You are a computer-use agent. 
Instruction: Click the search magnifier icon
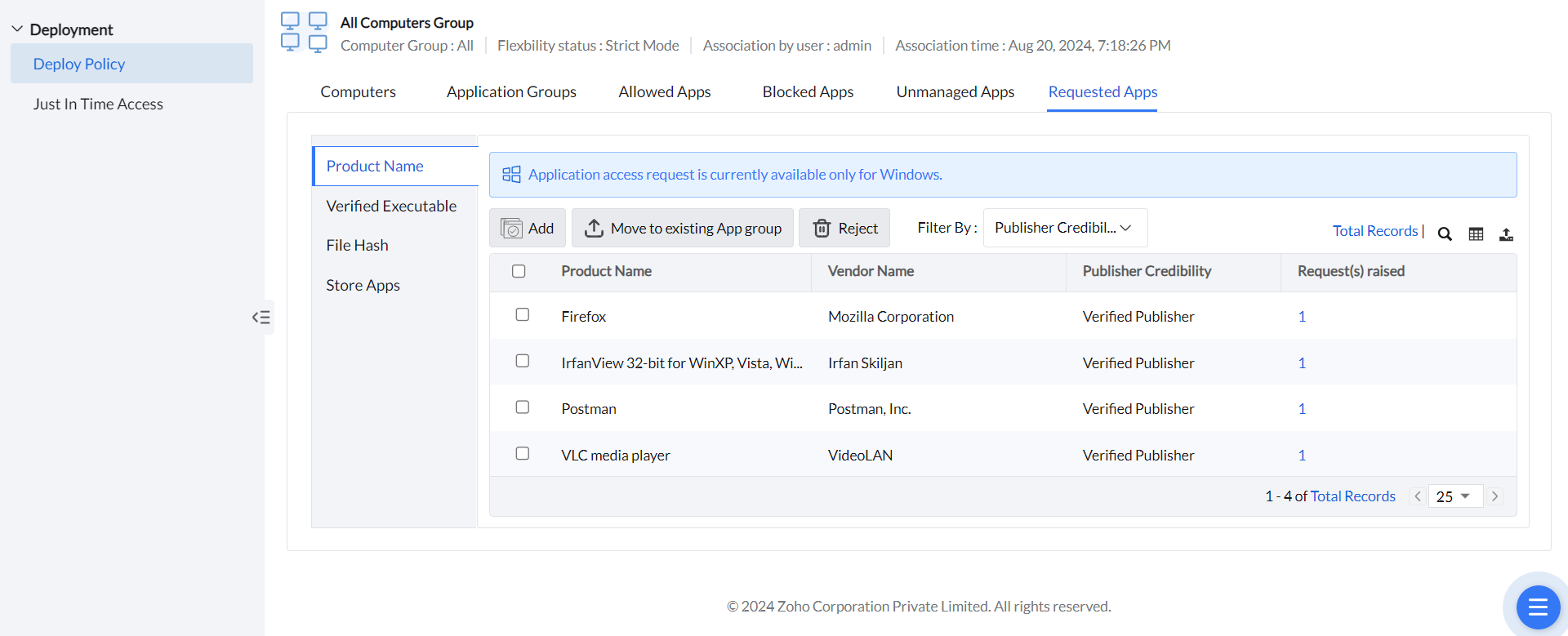click(1445, 234)
